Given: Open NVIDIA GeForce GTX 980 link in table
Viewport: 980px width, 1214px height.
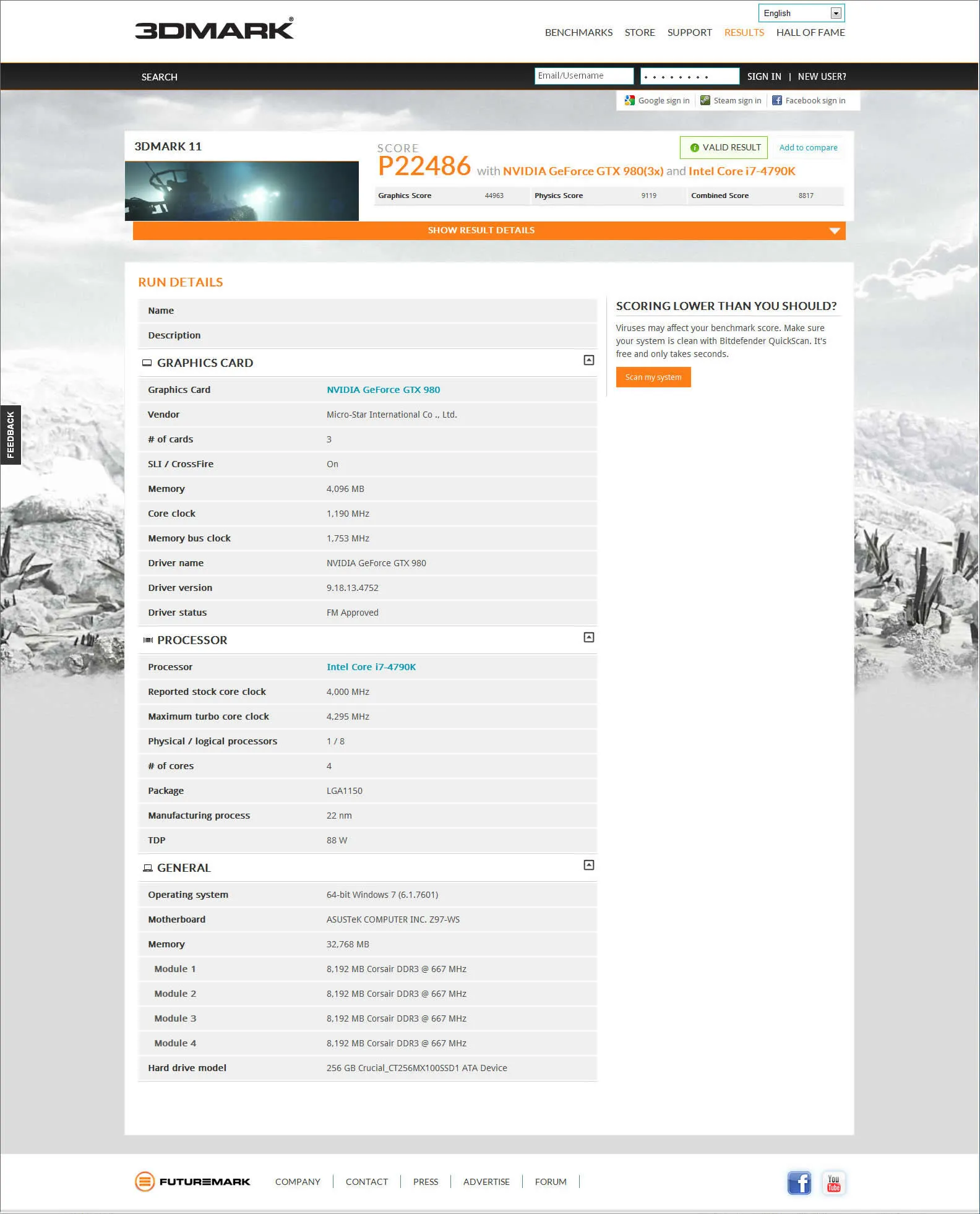Looking at the screenshot, I should (x=384, y=390).
